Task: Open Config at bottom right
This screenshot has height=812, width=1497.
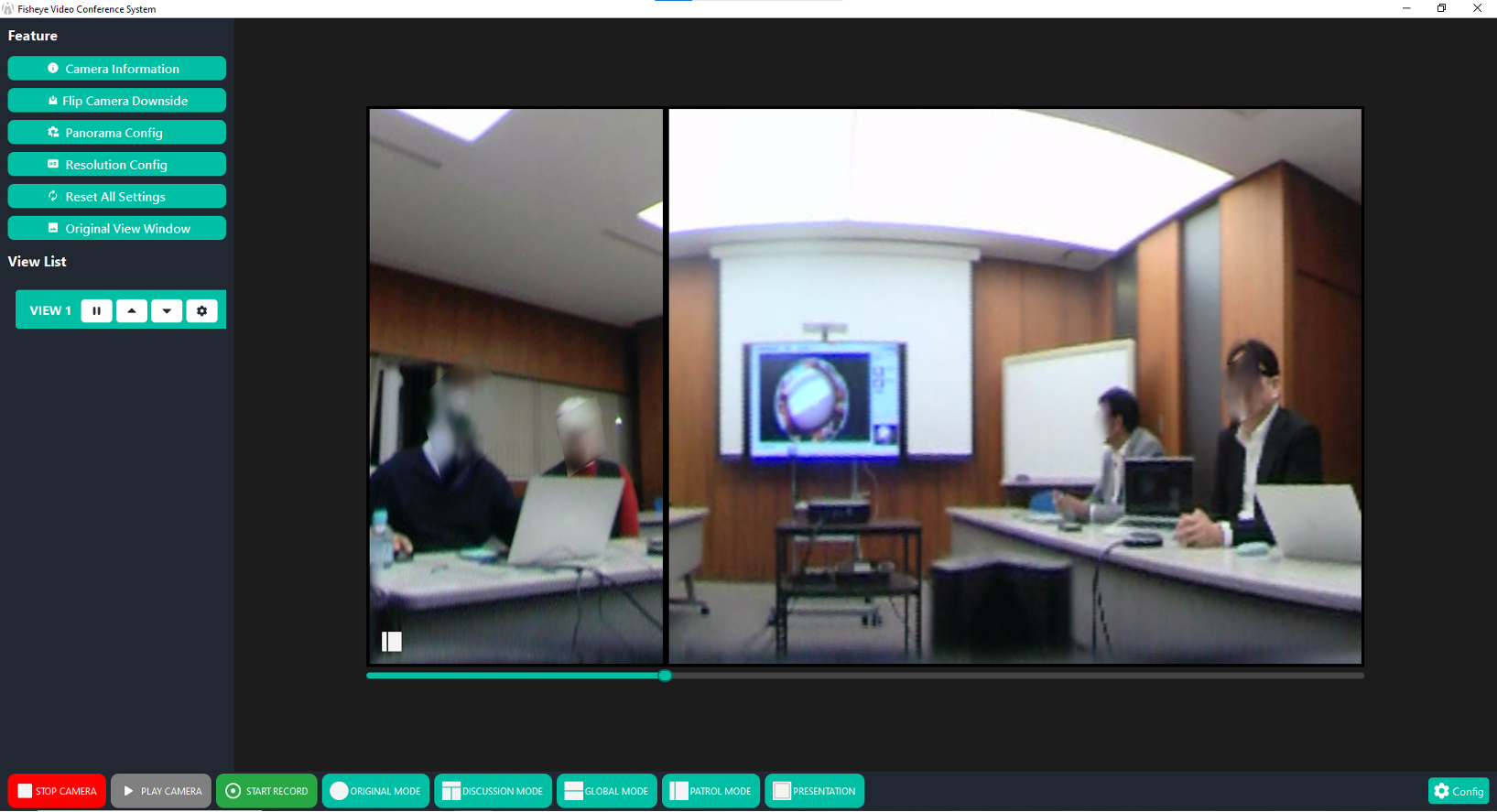Action: tap(1459, 791)
